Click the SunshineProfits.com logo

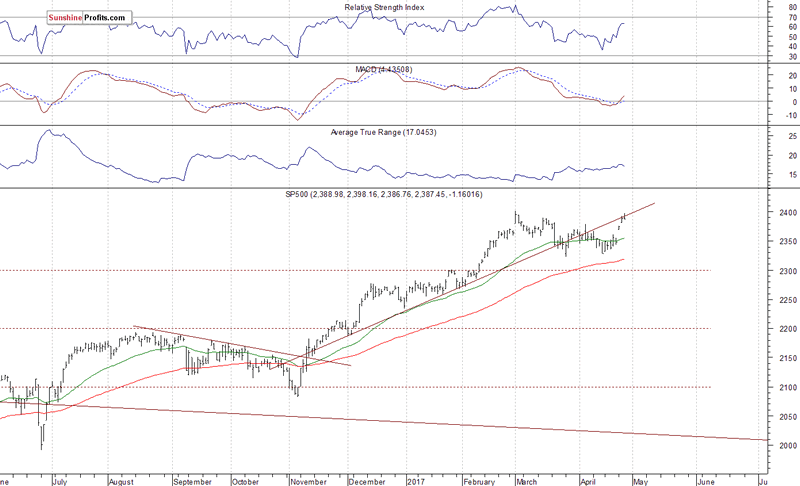coord(88,17)
